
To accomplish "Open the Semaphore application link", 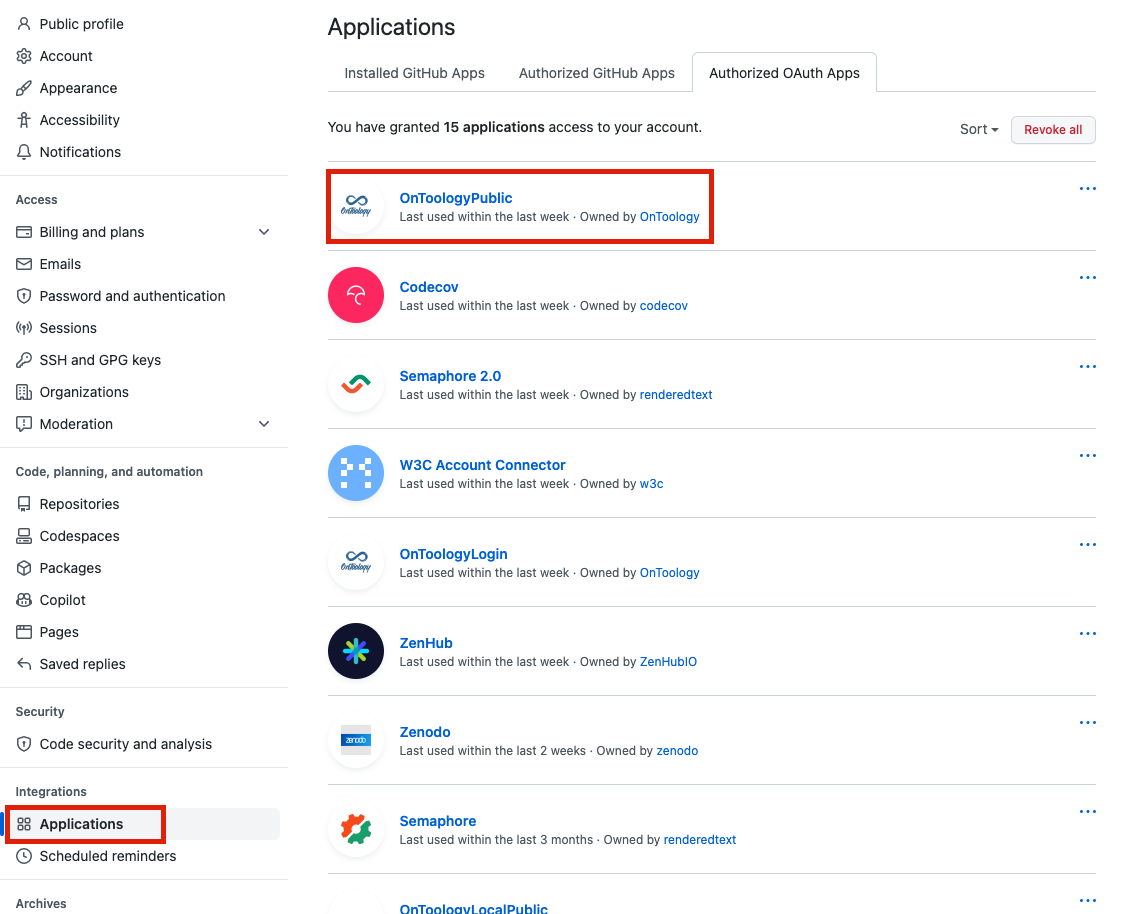I will (x=437, y=821).
